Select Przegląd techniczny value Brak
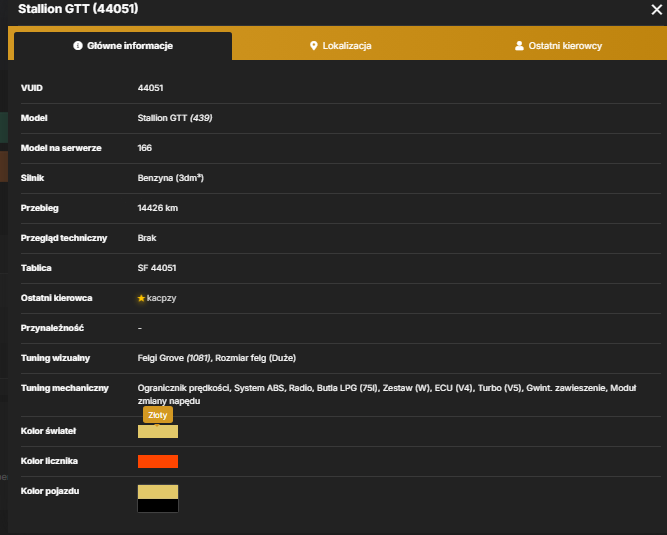Viewport: 667px width, 535px height. coord(147,238)
